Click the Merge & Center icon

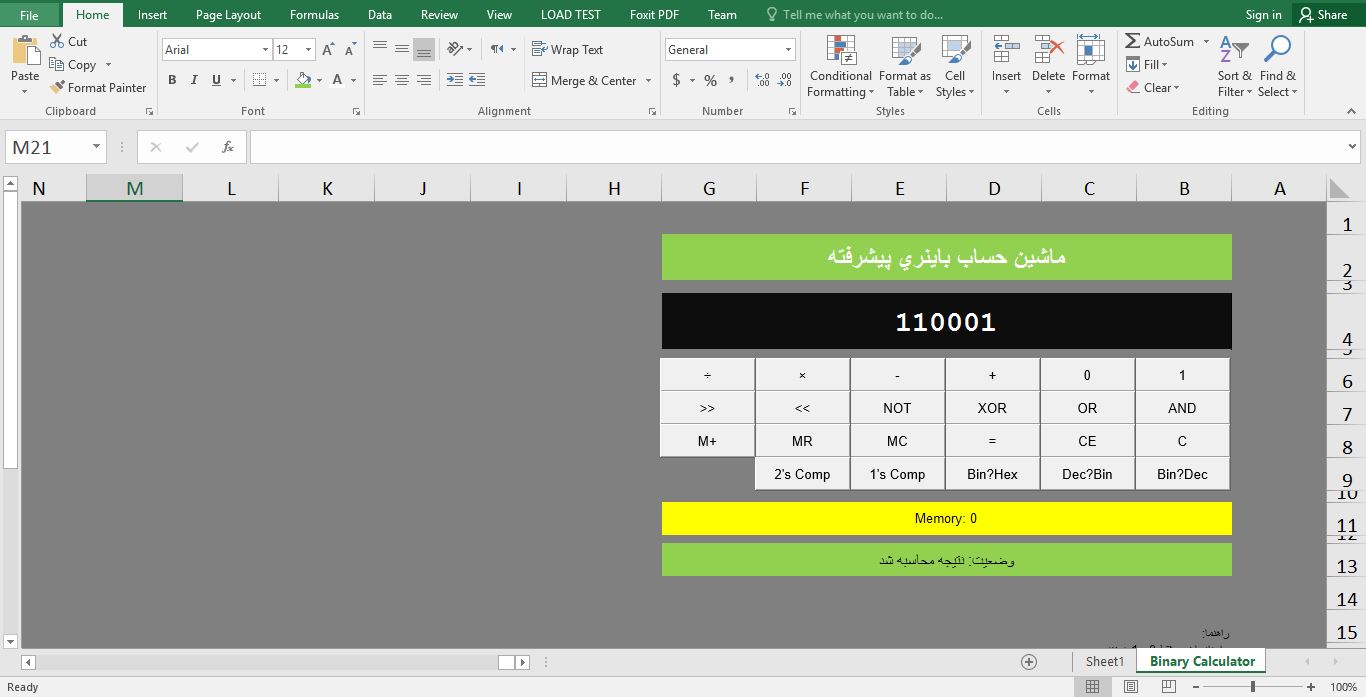point(540,80)
